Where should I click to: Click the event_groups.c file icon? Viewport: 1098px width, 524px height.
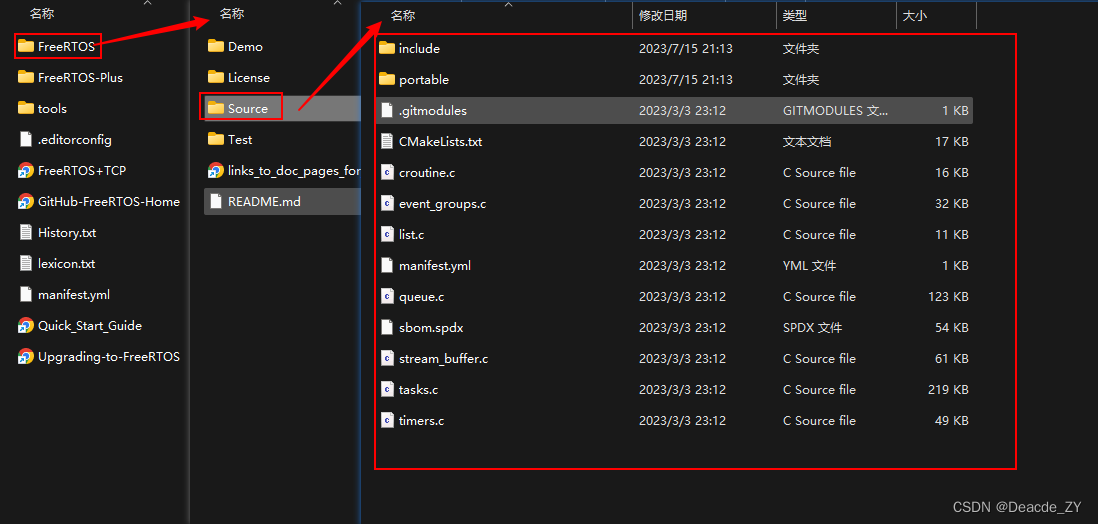coord(387,203)
